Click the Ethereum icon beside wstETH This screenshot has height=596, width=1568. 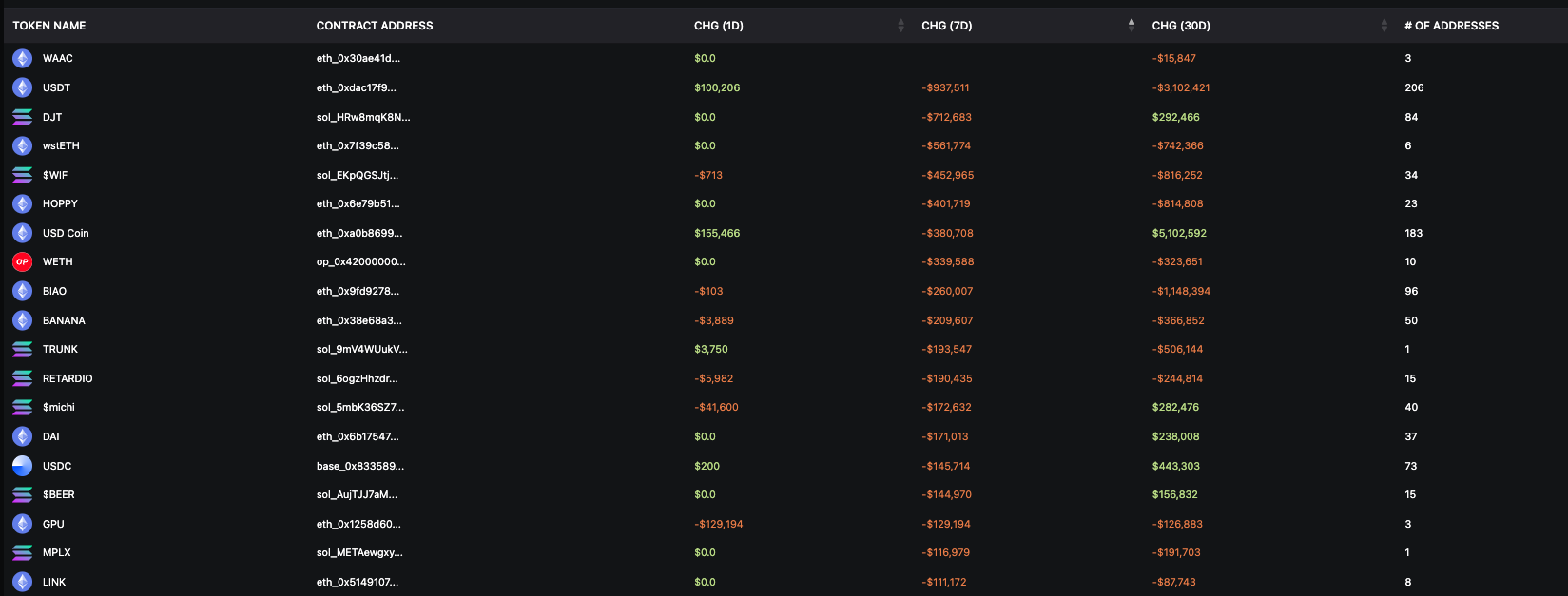click(x=22, y=145)
